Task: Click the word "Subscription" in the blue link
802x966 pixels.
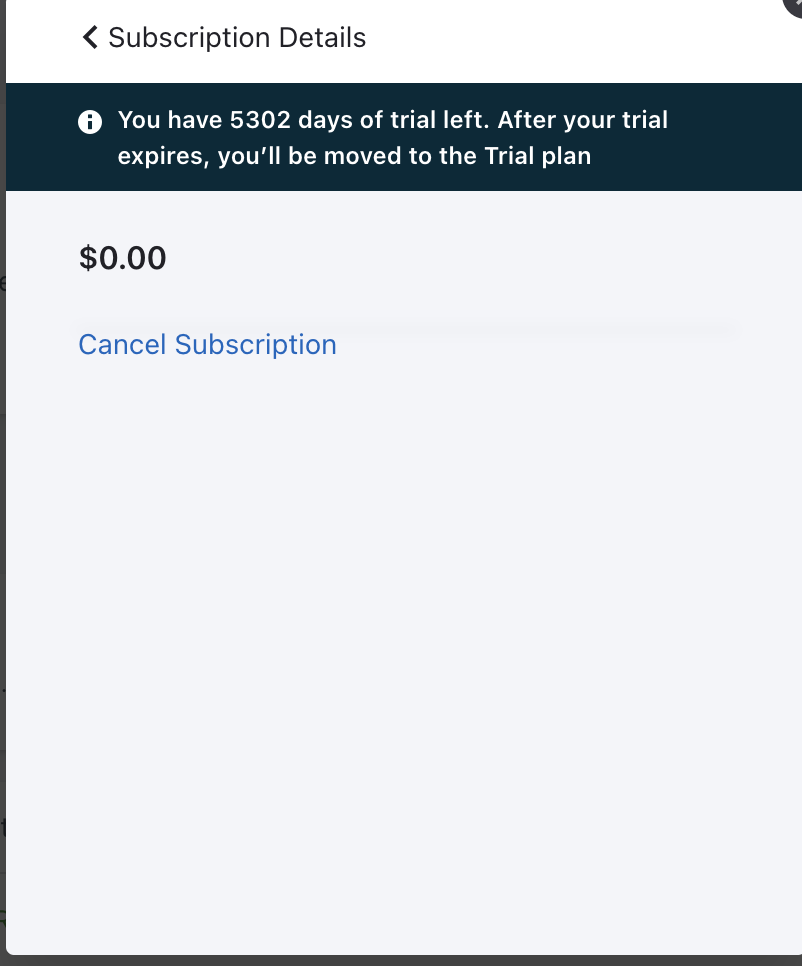Action: tap(255, 345)
